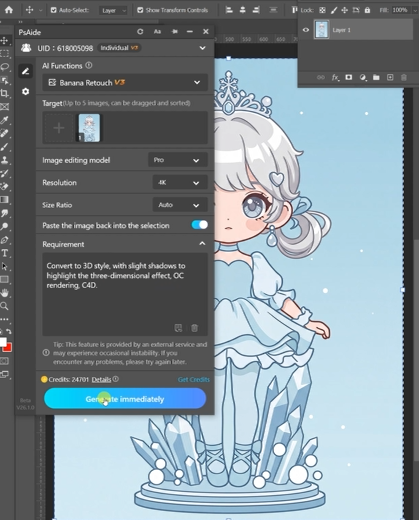Click the red background color swatch
This screenshot has width=419, height=520.
(x=8, y=348)
